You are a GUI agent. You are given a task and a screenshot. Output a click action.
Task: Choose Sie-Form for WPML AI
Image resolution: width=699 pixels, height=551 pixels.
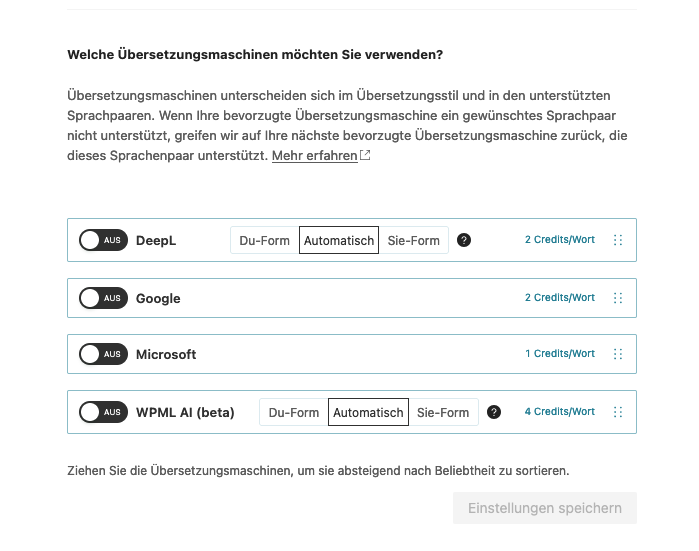point(443,412)
